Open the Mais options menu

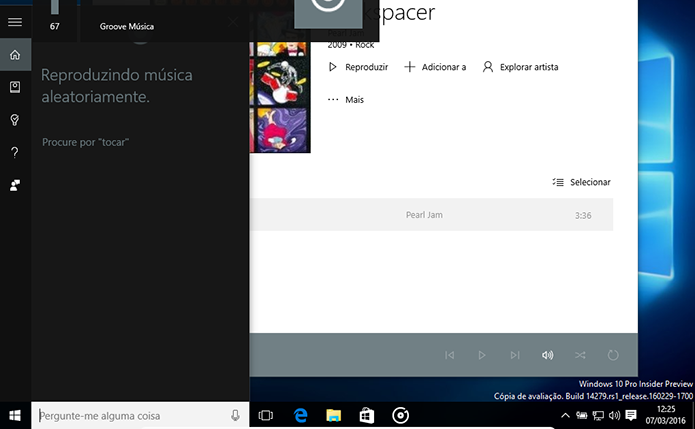pos(346,100)
